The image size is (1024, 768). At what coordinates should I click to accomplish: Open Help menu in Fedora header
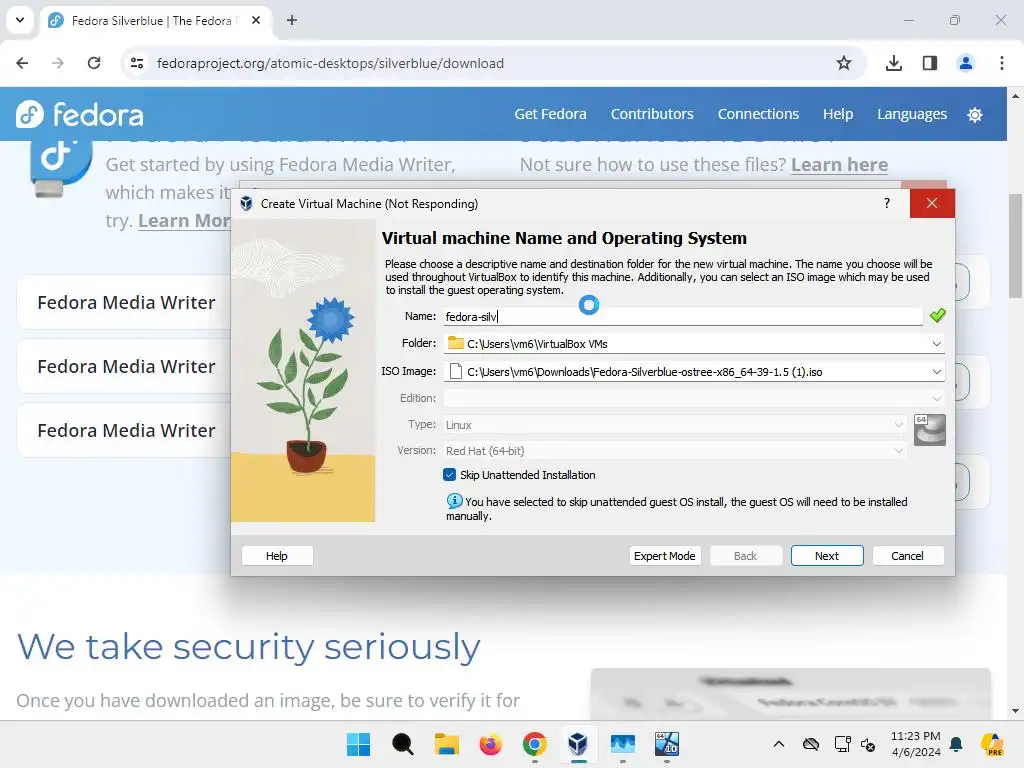tap(838, 114)
